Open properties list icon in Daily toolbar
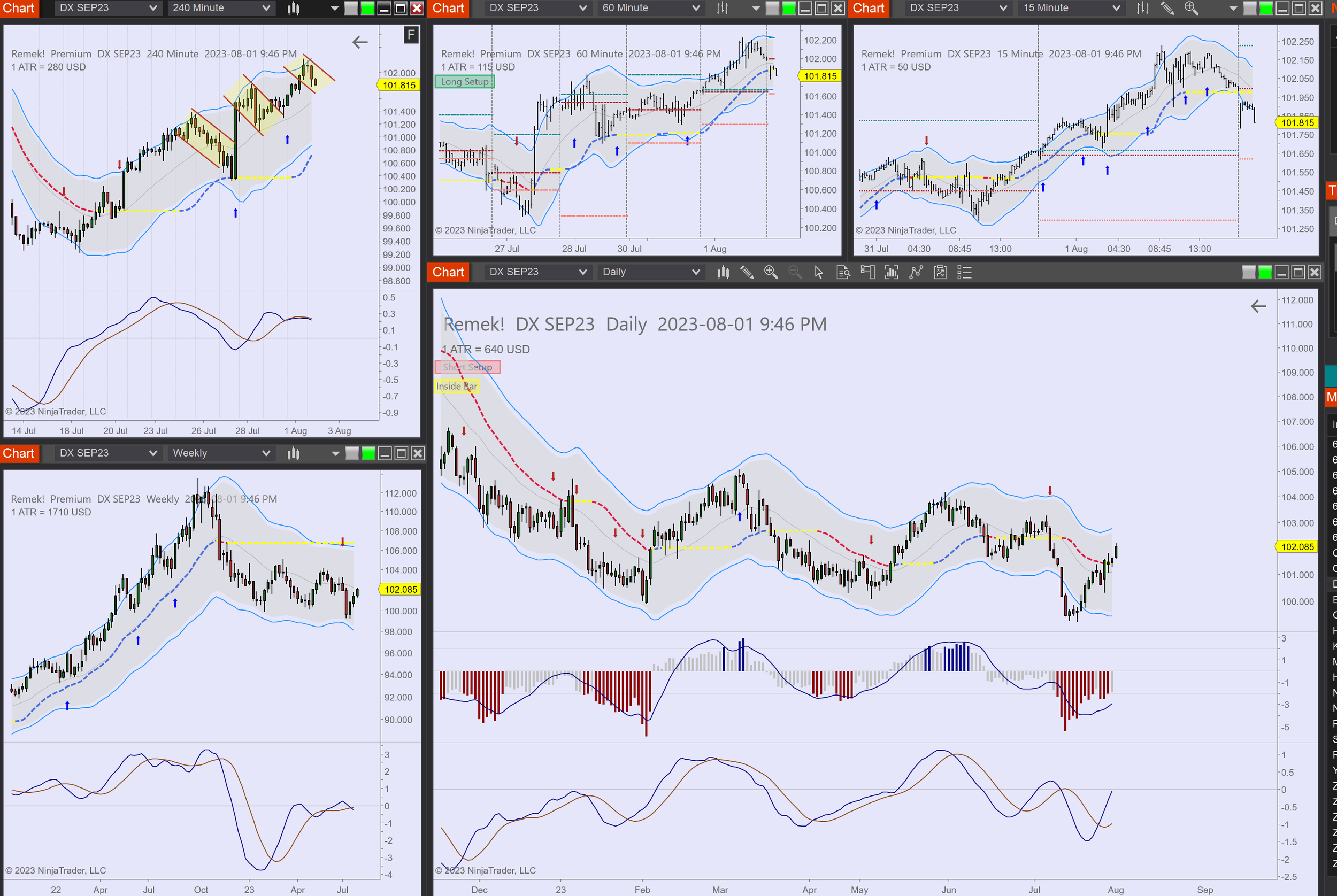This screenshot has width=1337, height=896. point(964,272)
